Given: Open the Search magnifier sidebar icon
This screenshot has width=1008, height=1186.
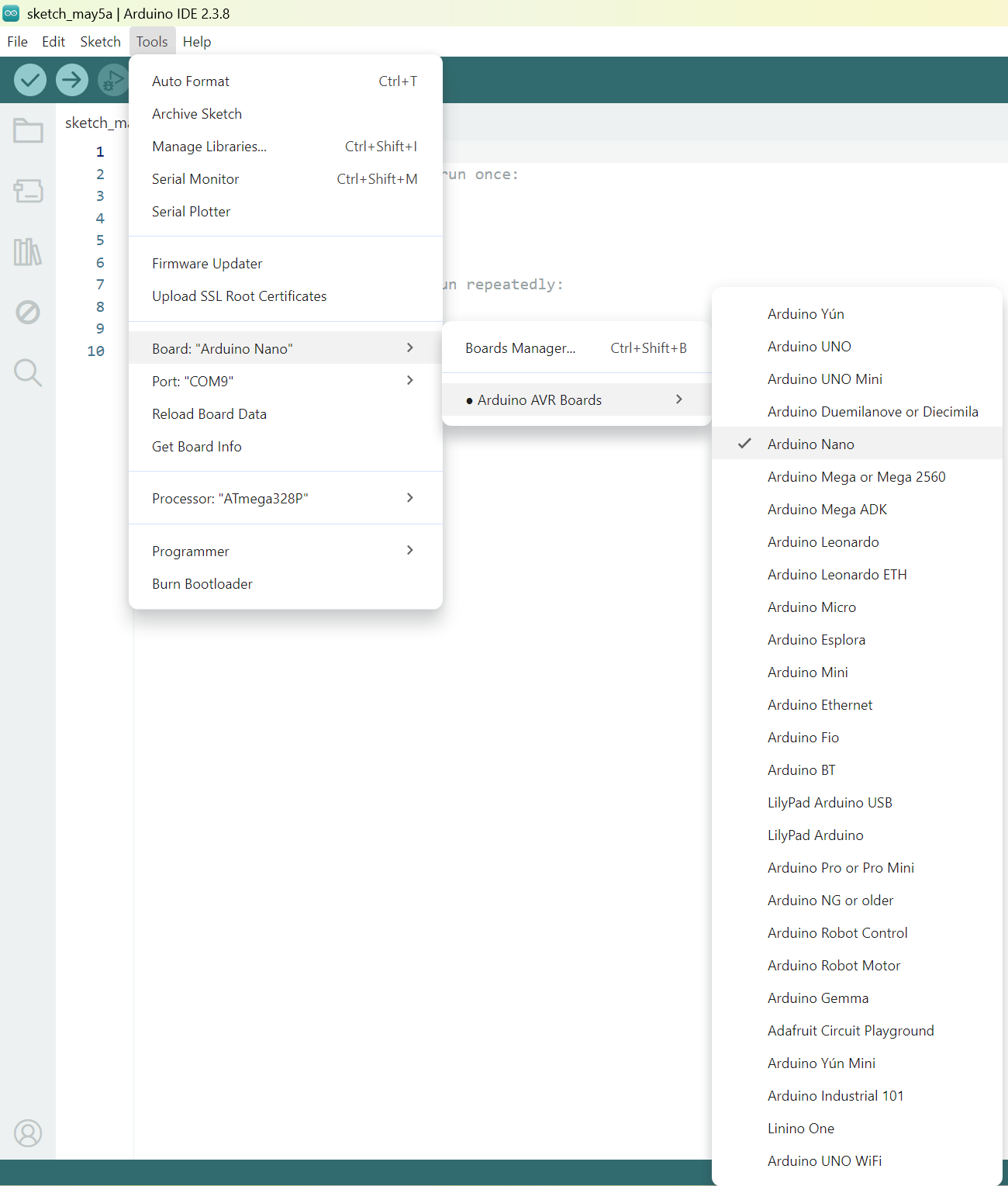Looking at the screenshot, I should pyautogui.click(x=28, y=372).
